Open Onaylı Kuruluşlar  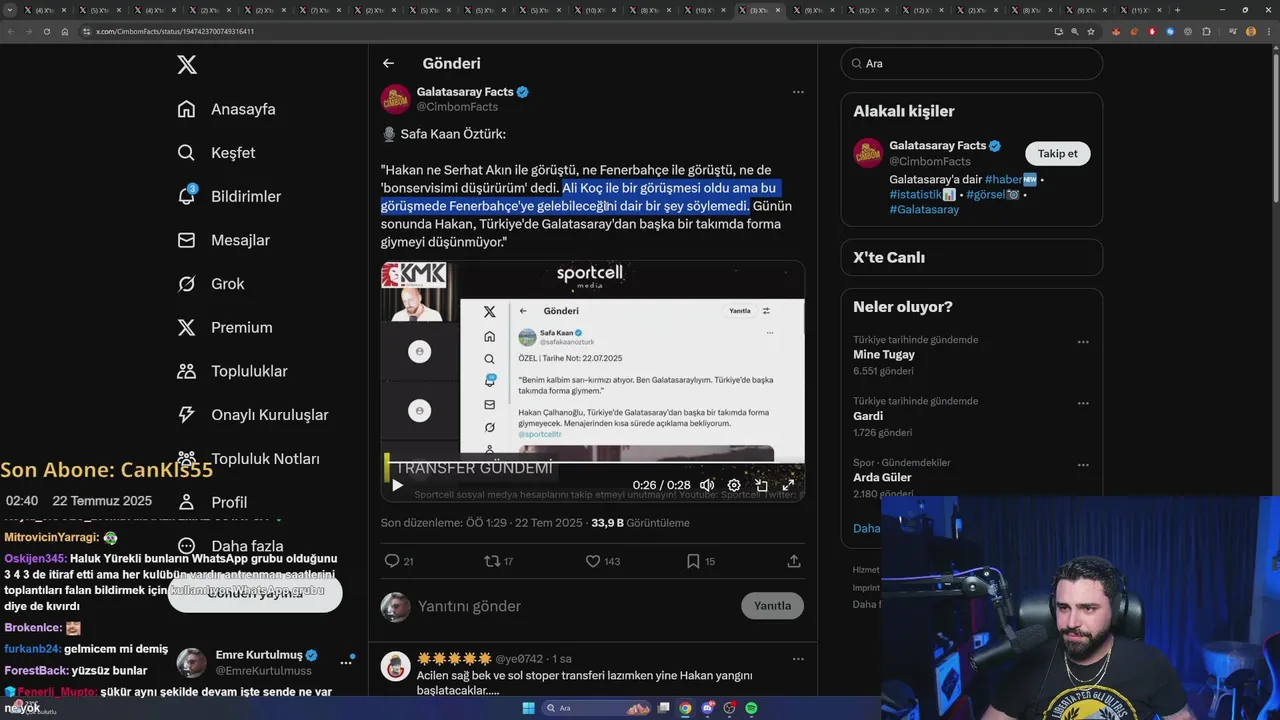[x=252, y=415]
